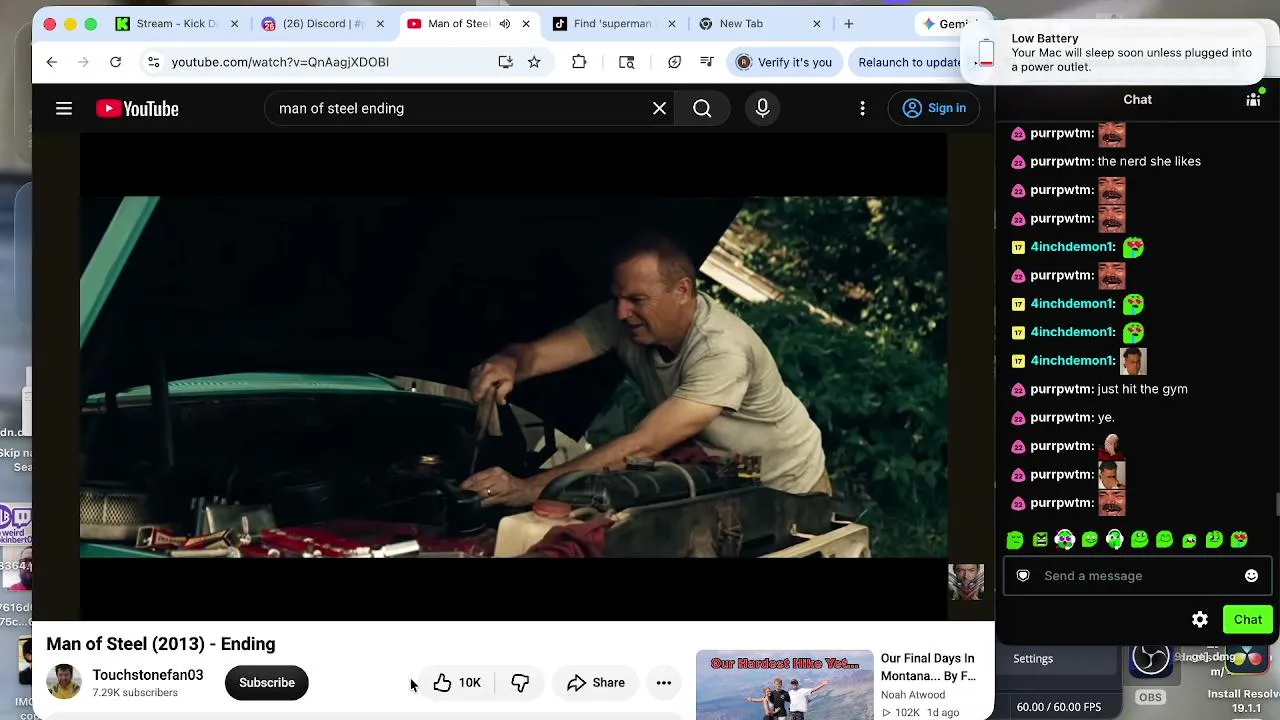Dislike the video with the thumbs-down button
This screenshot has width=1280, height=720.
coord(520,683)
